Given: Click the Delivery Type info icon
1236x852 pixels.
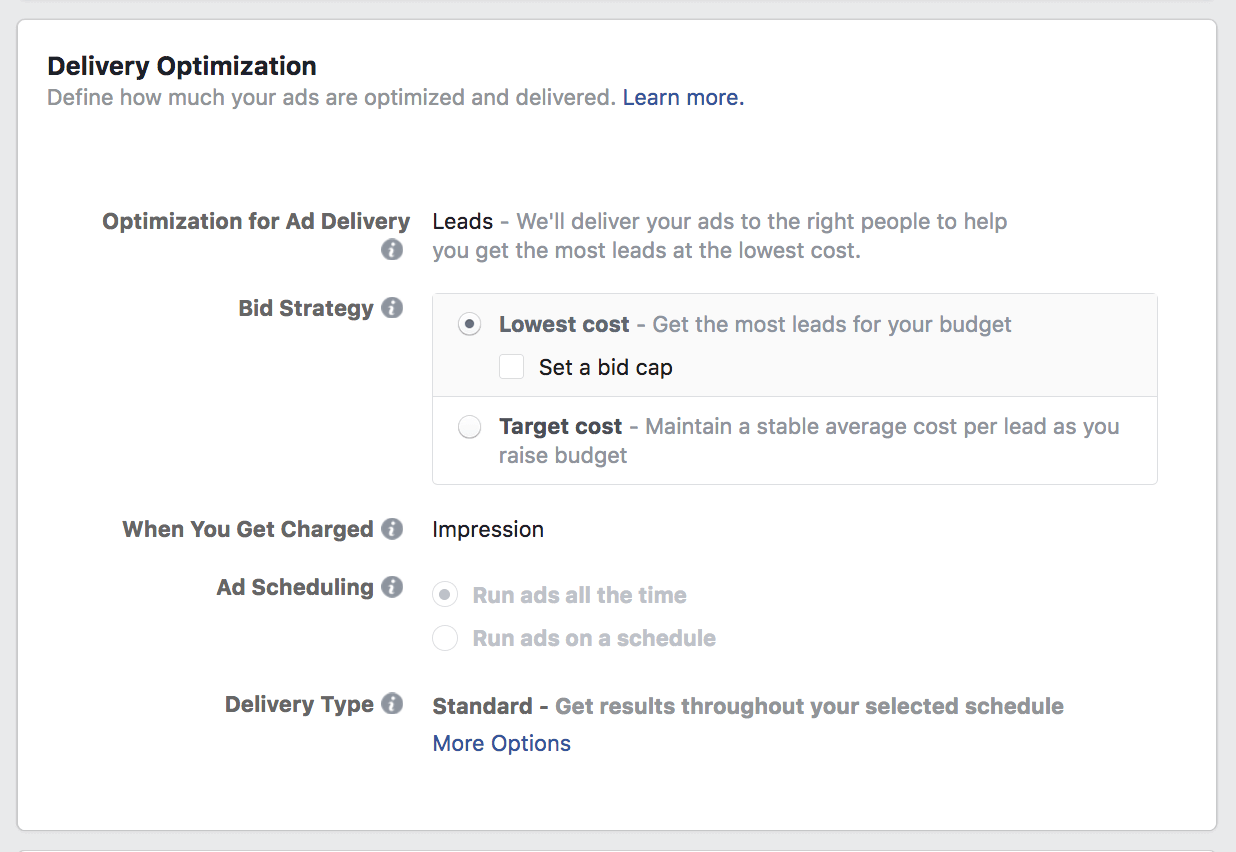Looking at the screenshot, I should coord(392,704).
